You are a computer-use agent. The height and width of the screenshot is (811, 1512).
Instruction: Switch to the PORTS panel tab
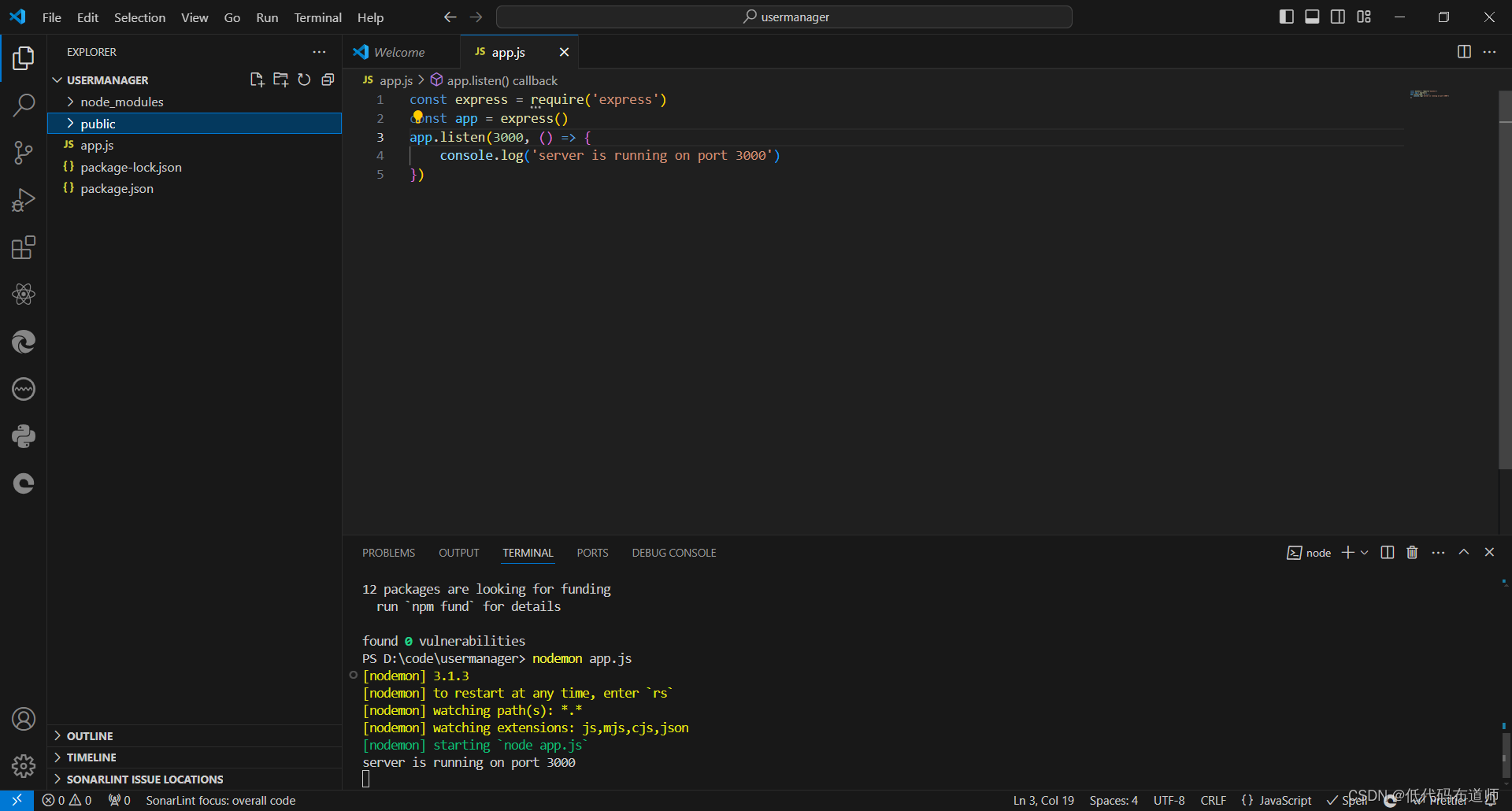592,553
